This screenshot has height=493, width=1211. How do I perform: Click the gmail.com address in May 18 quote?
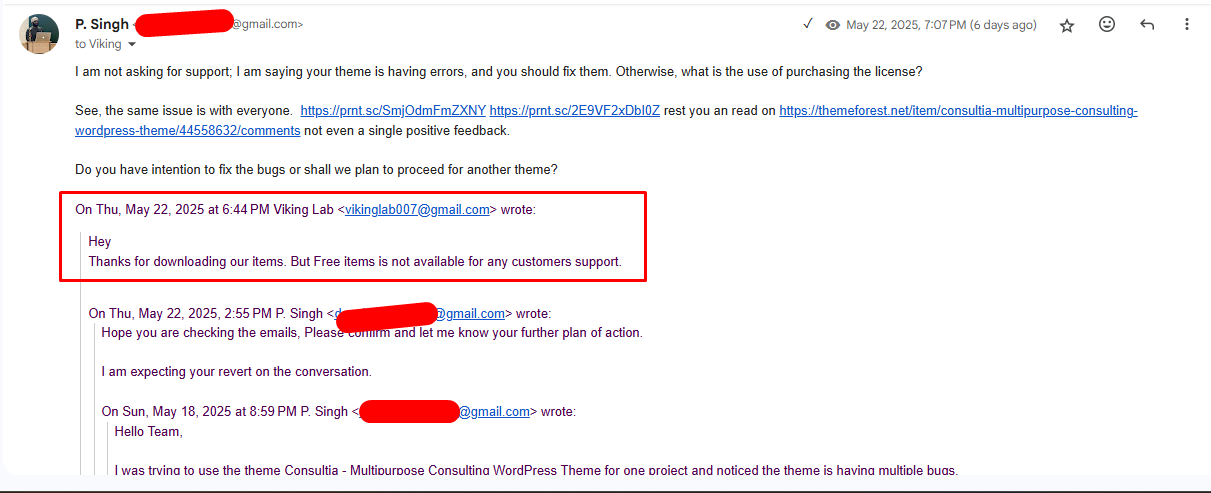494,412
